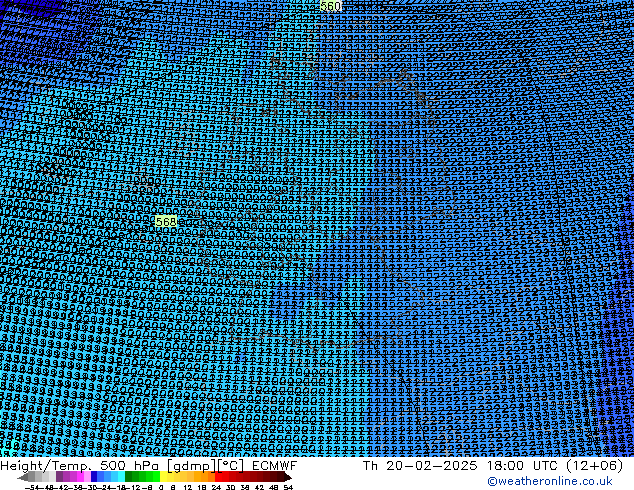Pick the bright red swatch near 24
The image size is (634, 490).
point(218,477)
